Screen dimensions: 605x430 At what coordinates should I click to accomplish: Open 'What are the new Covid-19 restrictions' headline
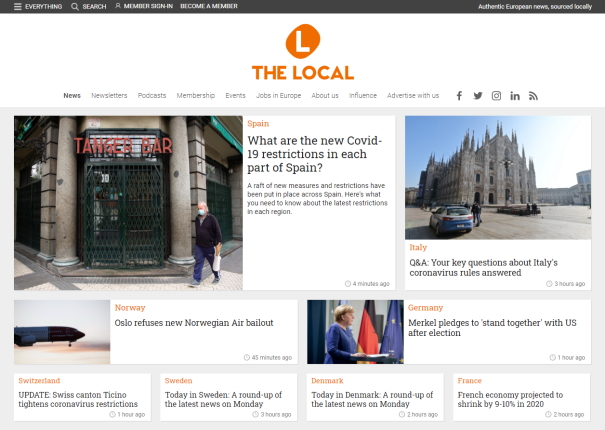(x=314, y=154)
